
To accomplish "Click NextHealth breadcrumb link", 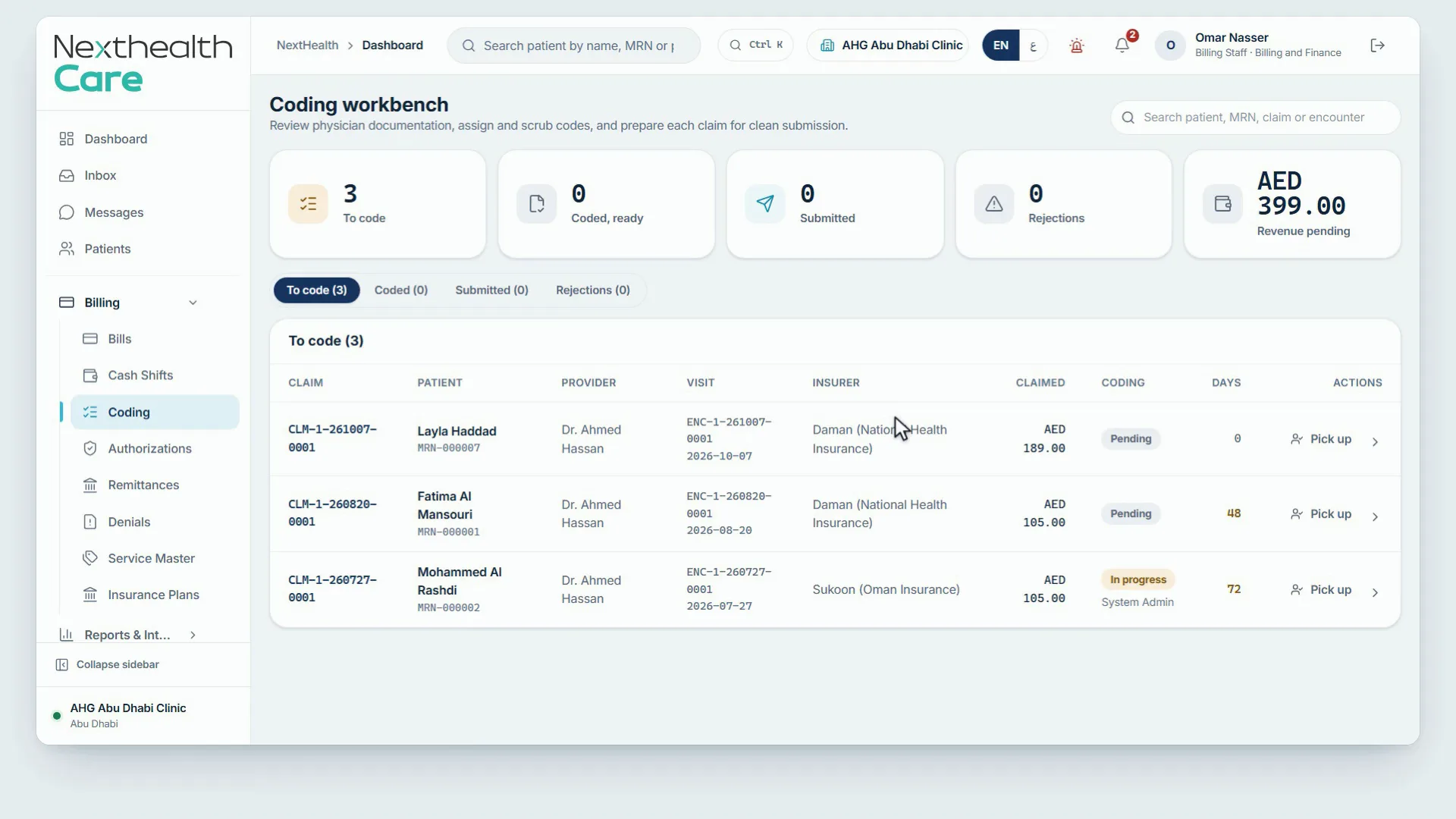I will [307, 45].
